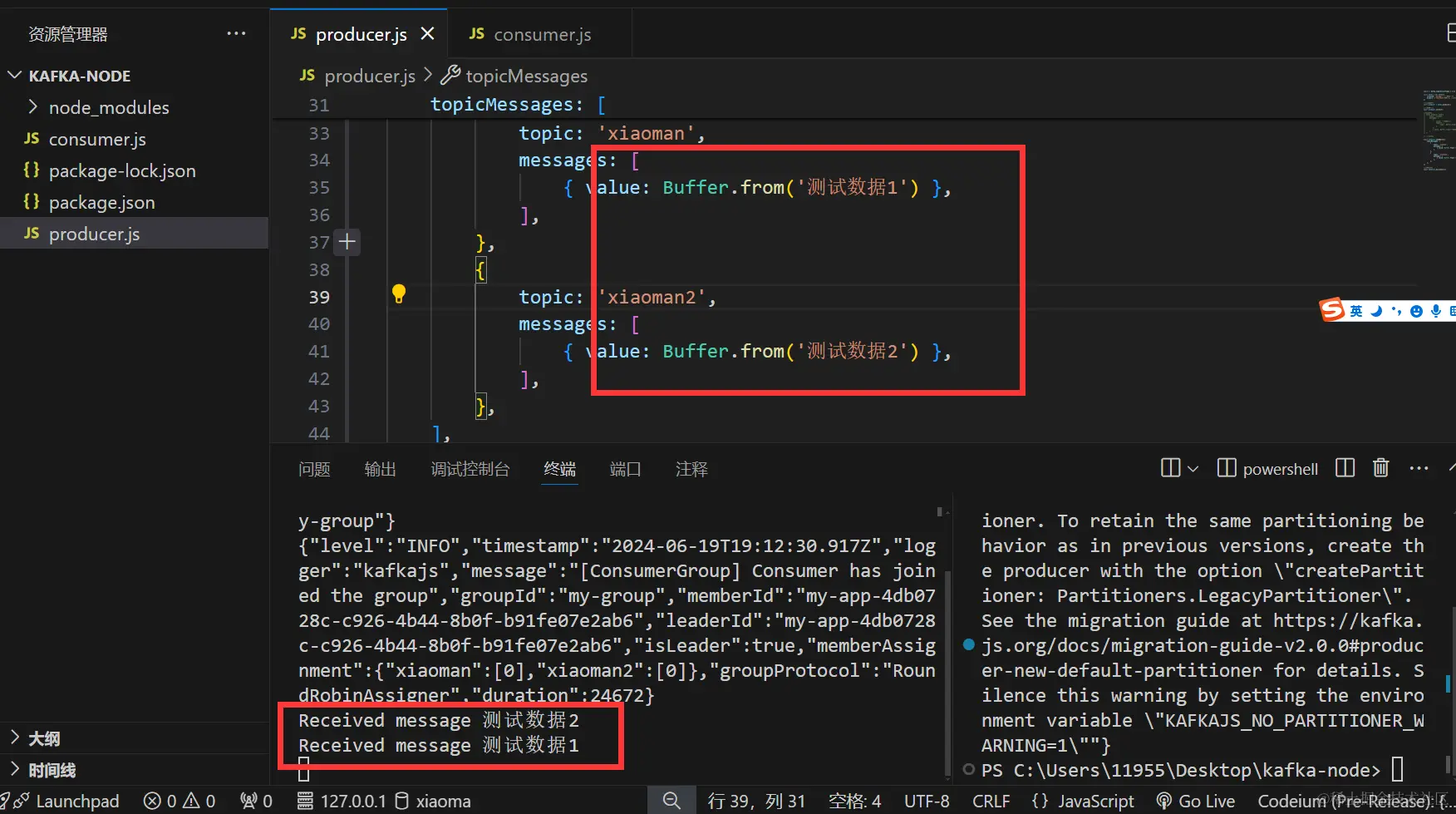Viewport: 1456px width, 814px height.
Task: Open the 注释 comments tab
Action: pyautogui.click(x=691, y=469)
